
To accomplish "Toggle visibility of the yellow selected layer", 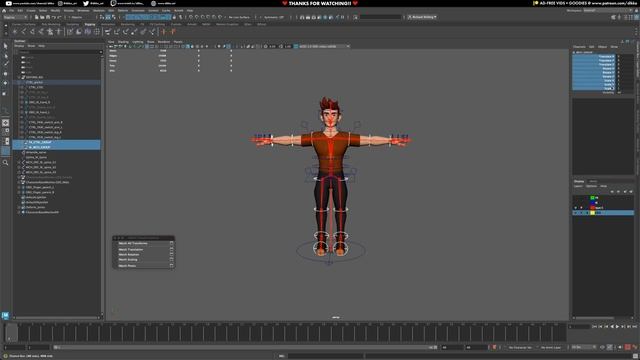I will click(576, 213).
